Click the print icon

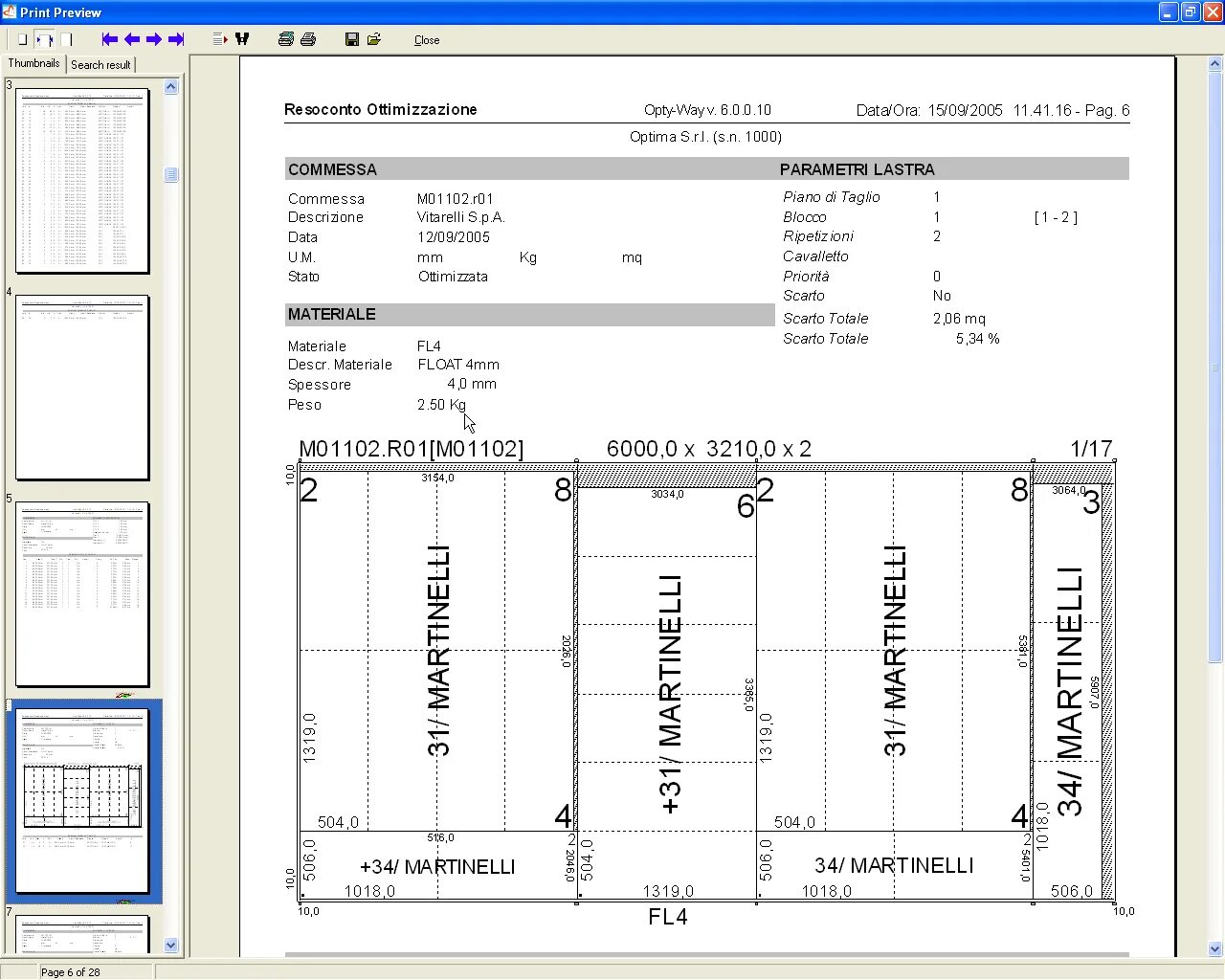coord(308,39)
